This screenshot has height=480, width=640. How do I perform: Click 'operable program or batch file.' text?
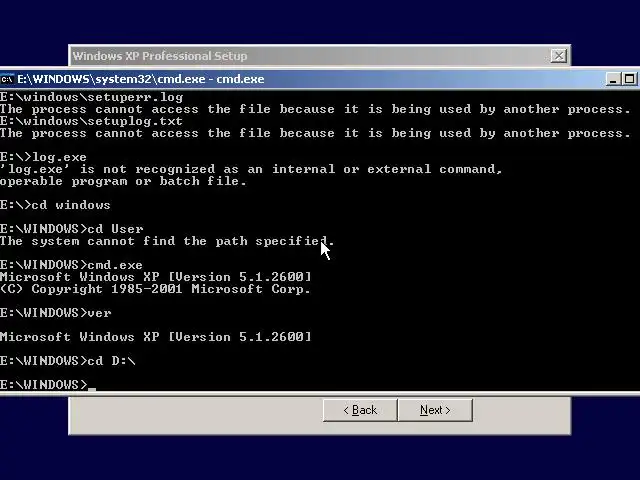point(123,181)
